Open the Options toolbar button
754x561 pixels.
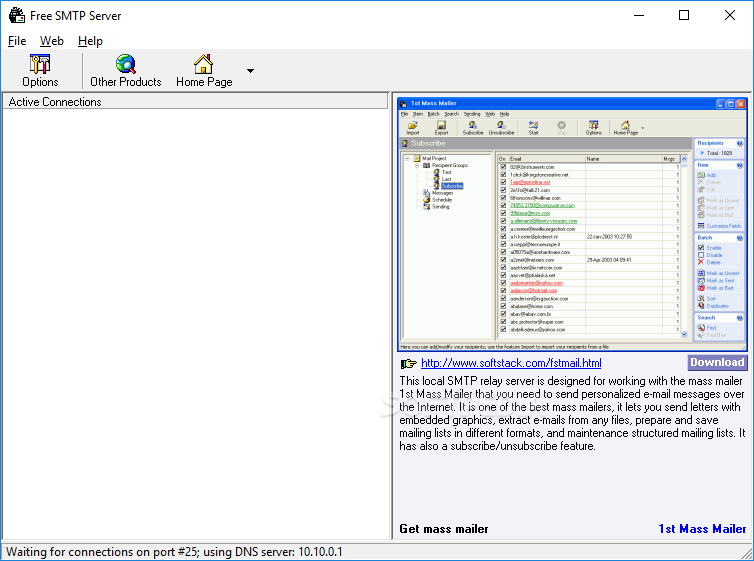click(40, 71)
